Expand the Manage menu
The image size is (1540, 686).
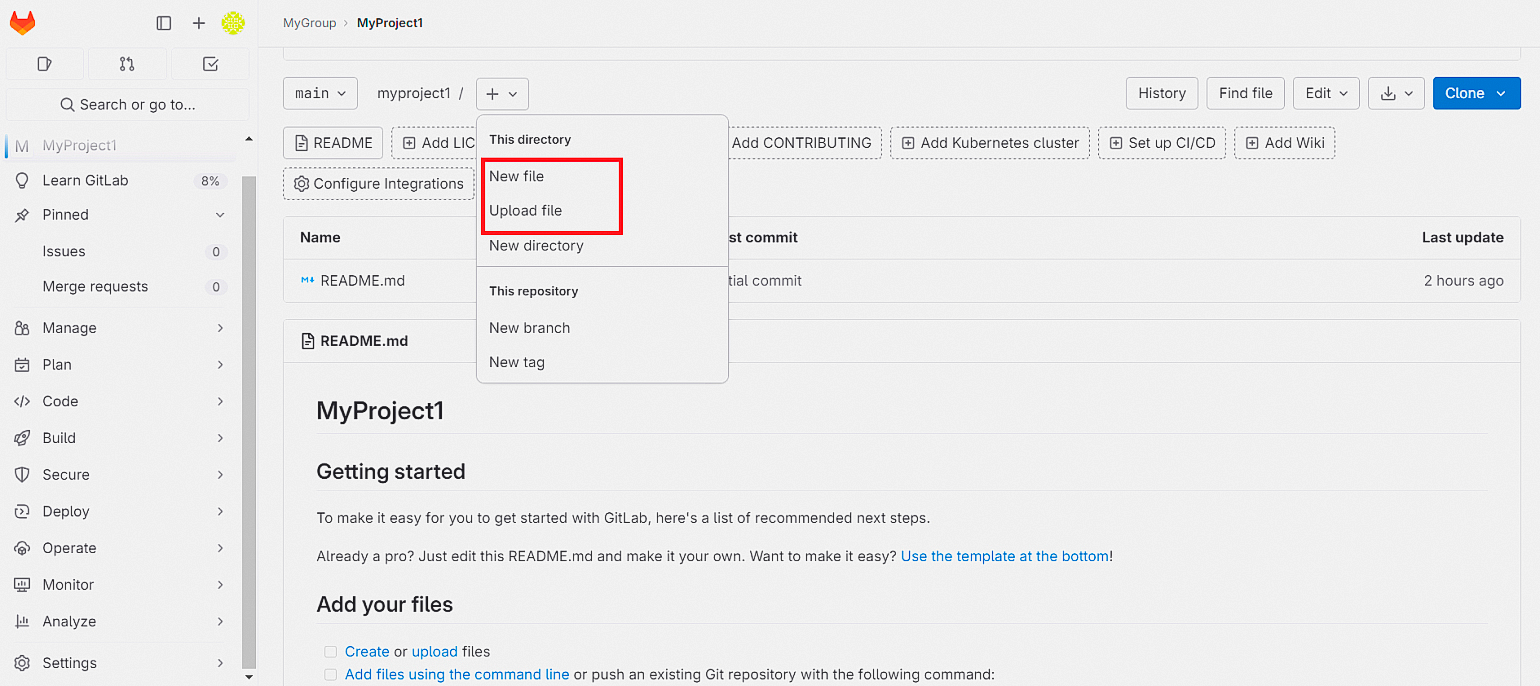click(x=120, y=328)
